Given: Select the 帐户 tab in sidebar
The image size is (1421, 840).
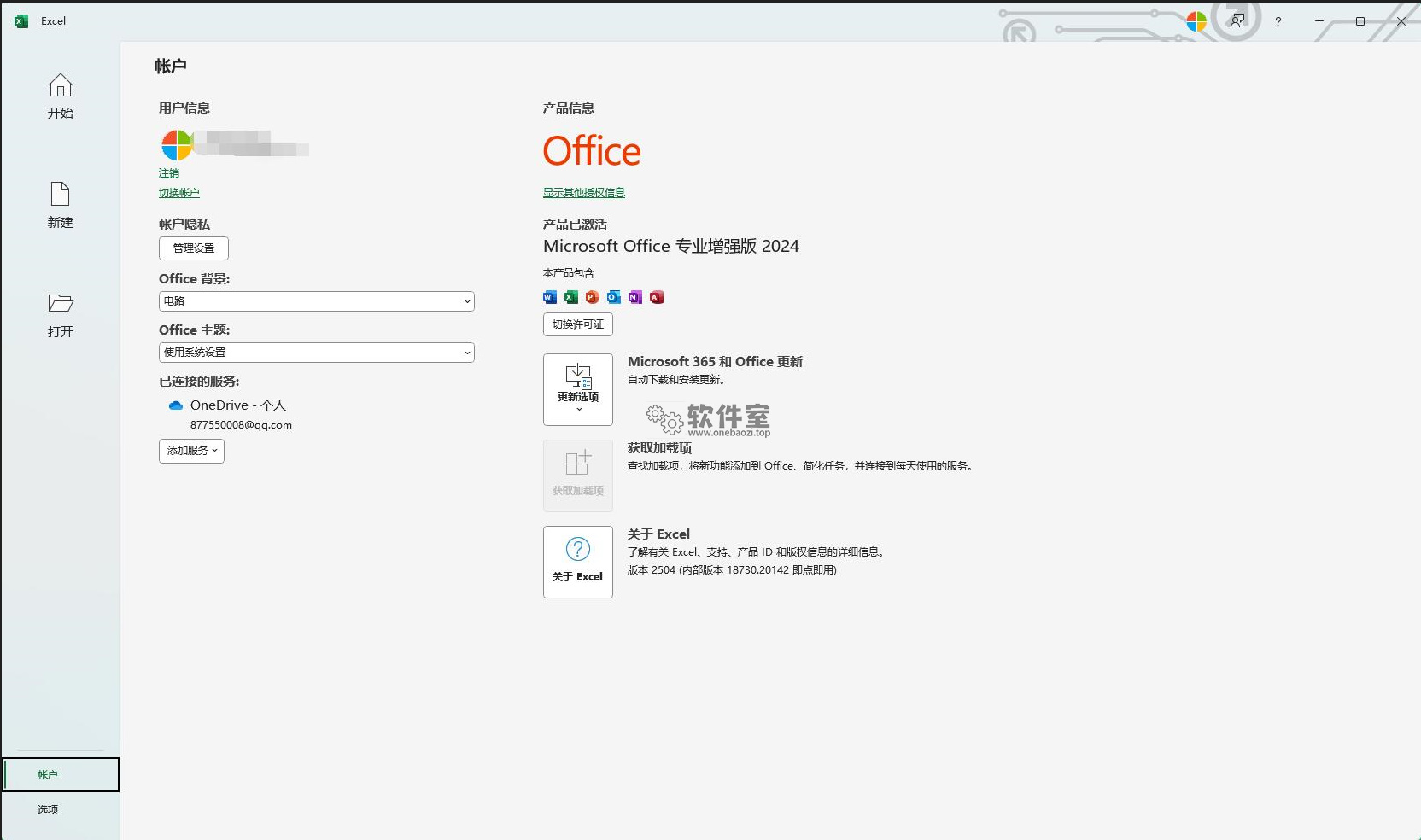Looking at the screenshot, I should click(x=61, y=774).
